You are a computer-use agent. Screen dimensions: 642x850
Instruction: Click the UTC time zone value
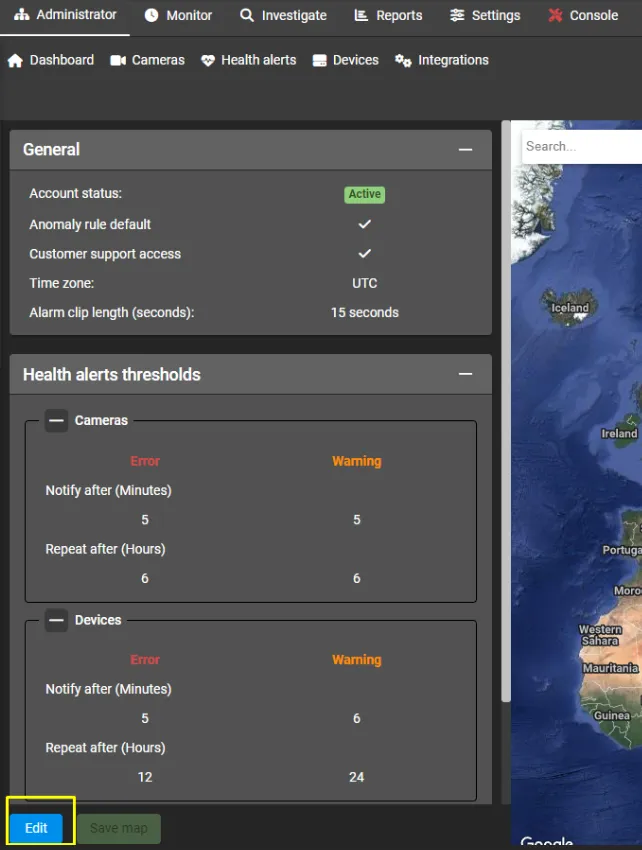[x=364, y=283]
